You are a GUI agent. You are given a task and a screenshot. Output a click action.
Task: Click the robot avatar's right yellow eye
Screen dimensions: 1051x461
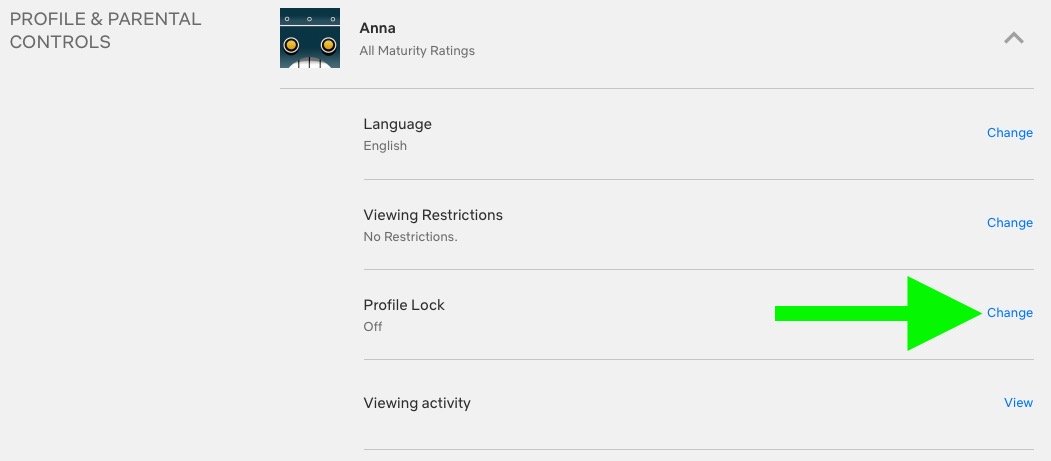pyautogui.click(x=327, y=45)
